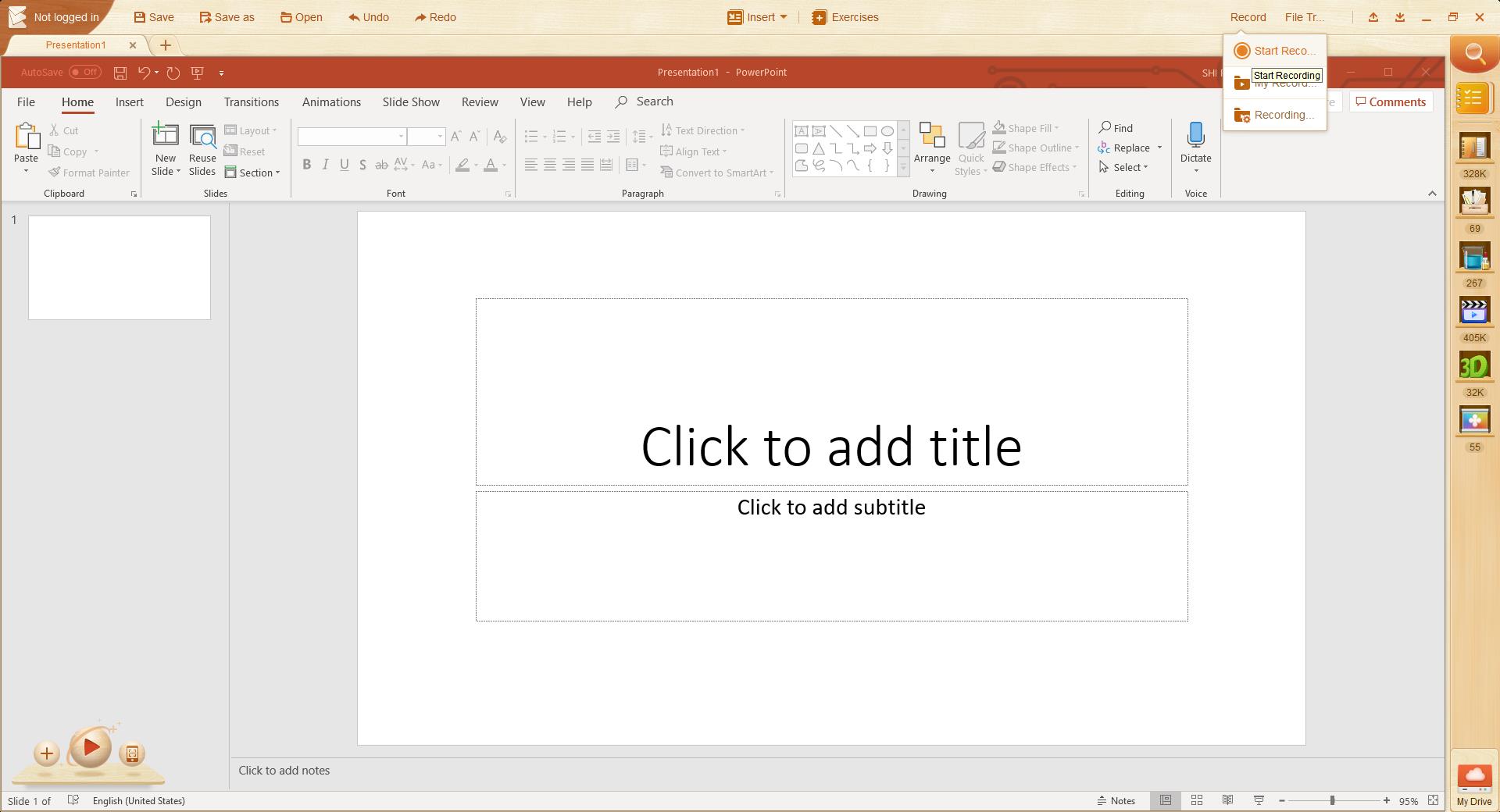1500x812 pixels.
Task: Toggle the AutoSave switch
Action: tap(84, 72)
